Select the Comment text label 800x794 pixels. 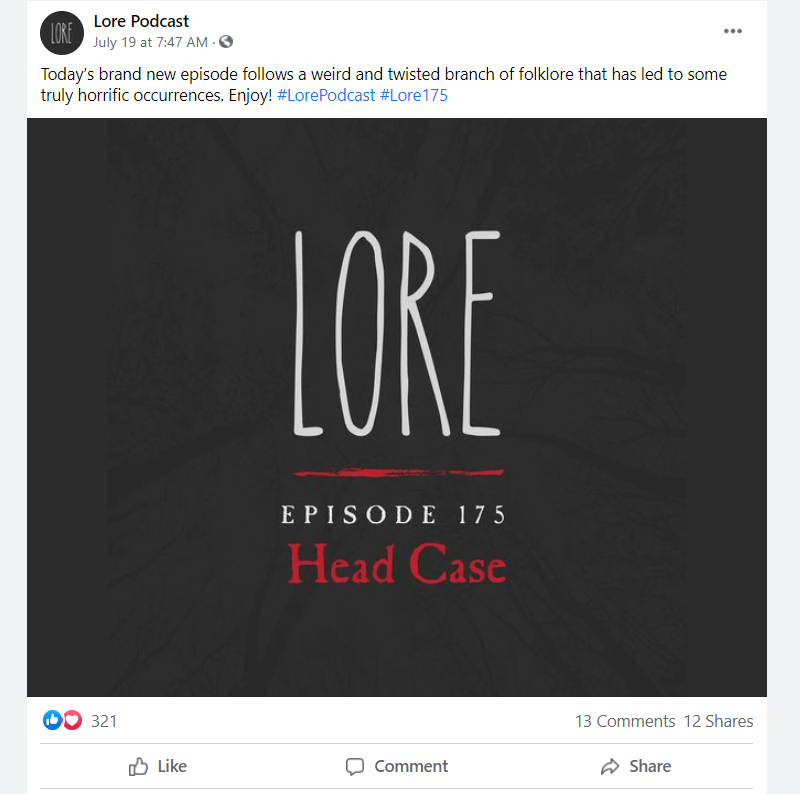411,766
